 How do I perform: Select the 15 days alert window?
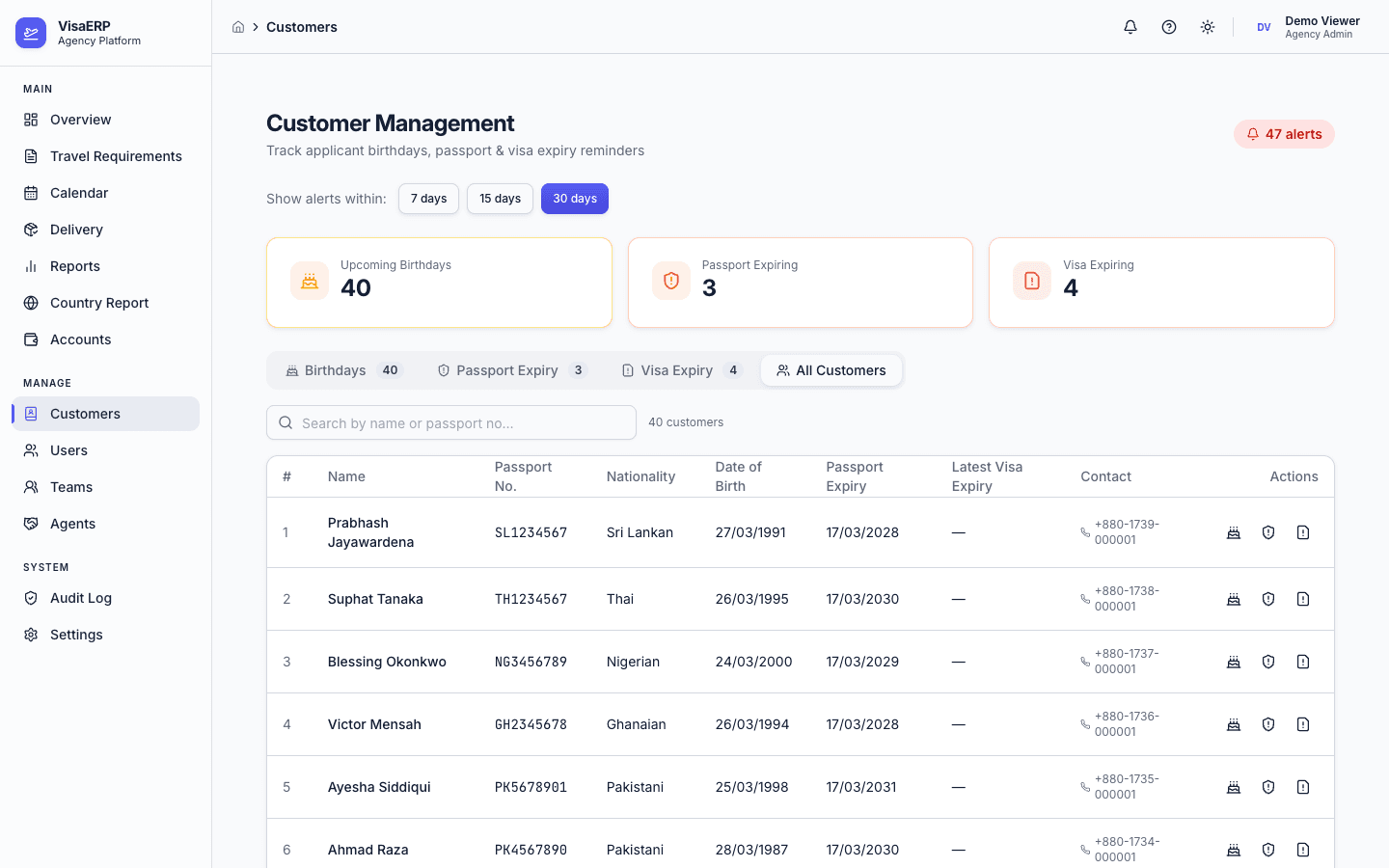(x=500, y=198)
